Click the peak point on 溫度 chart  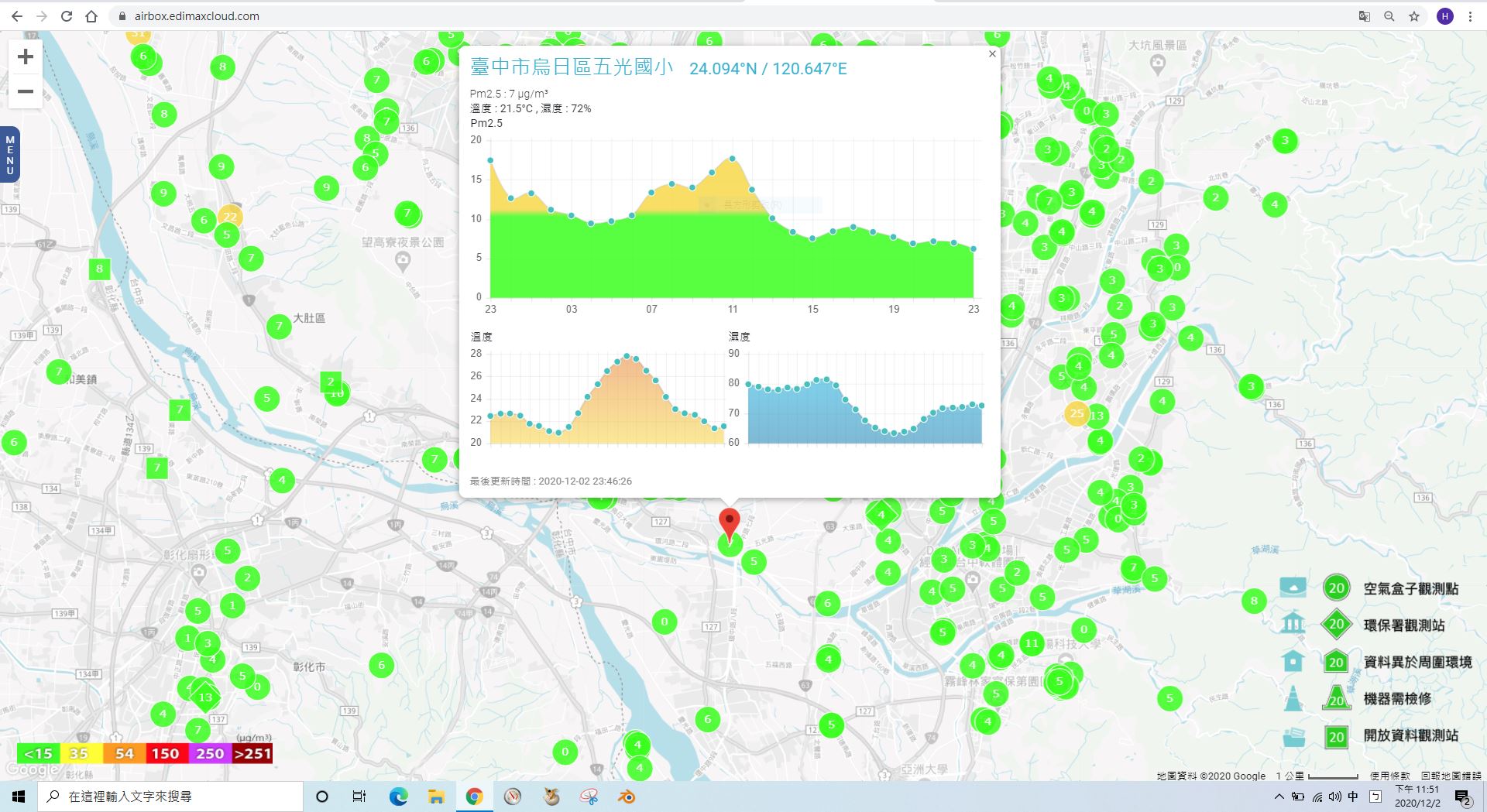(627, 355)
